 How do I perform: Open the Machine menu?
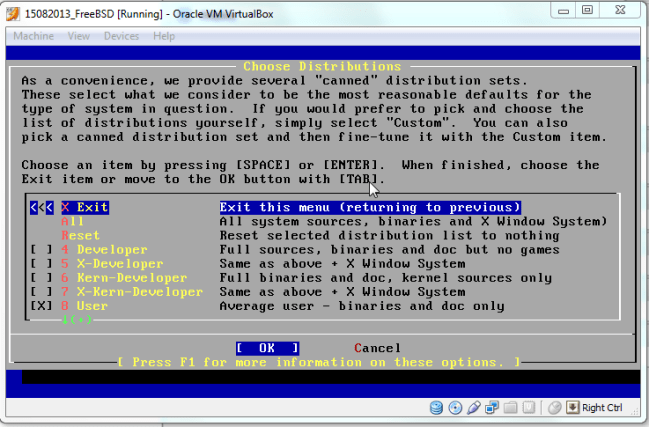tap(33, 36)
